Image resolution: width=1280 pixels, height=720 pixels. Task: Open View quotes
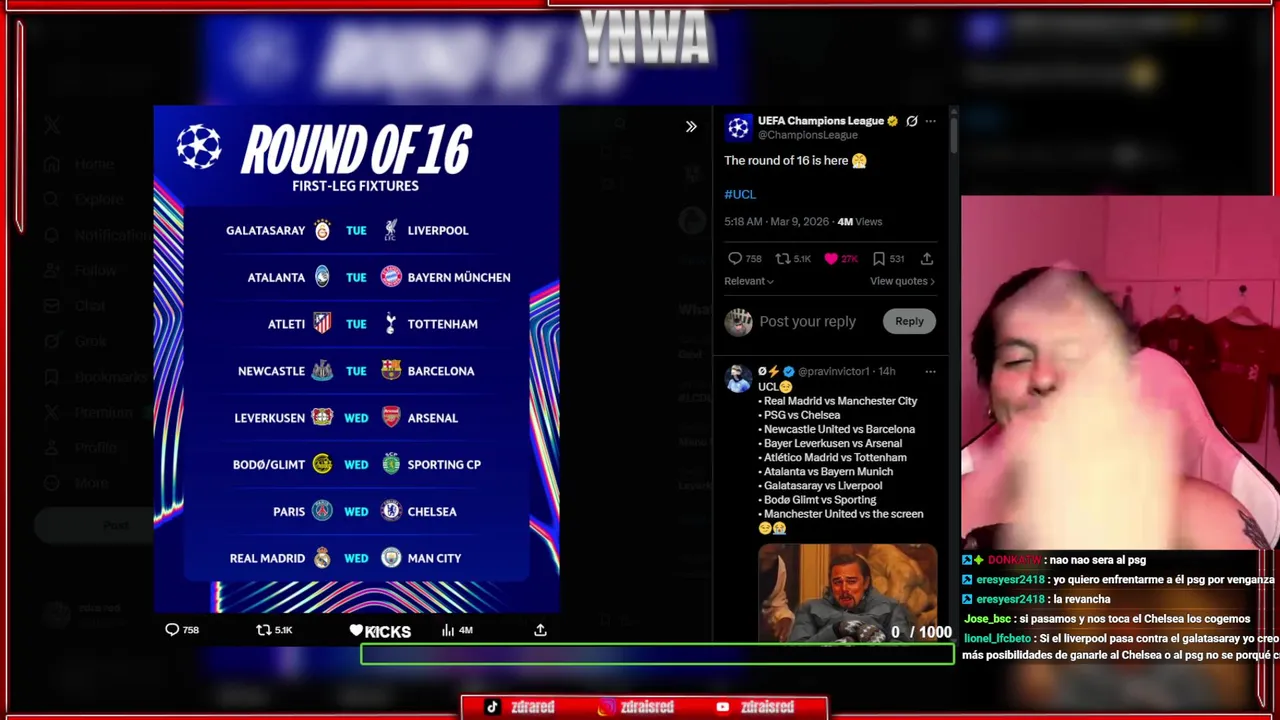click(x=902, y=281)
